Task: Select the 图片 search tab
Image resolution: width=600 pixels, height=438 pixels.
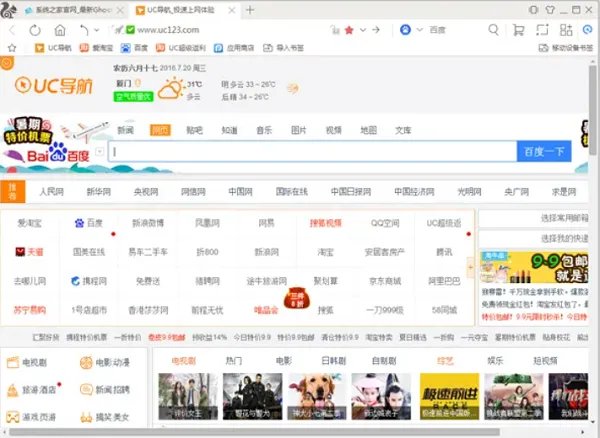Action: pyautogui.click(x=298, y=130)
